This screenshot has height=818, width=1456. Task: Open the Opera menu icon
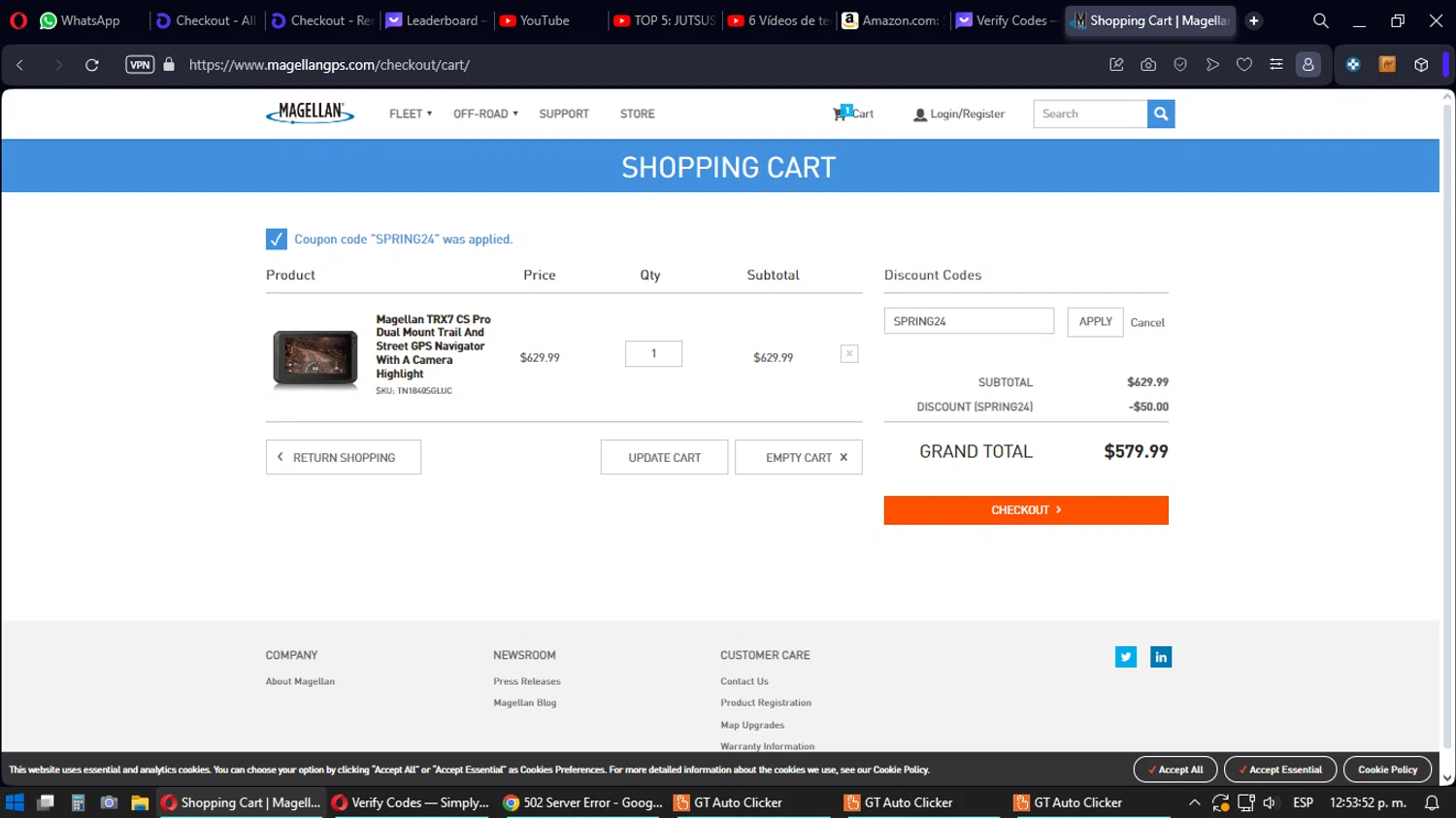tap(18, 20)
